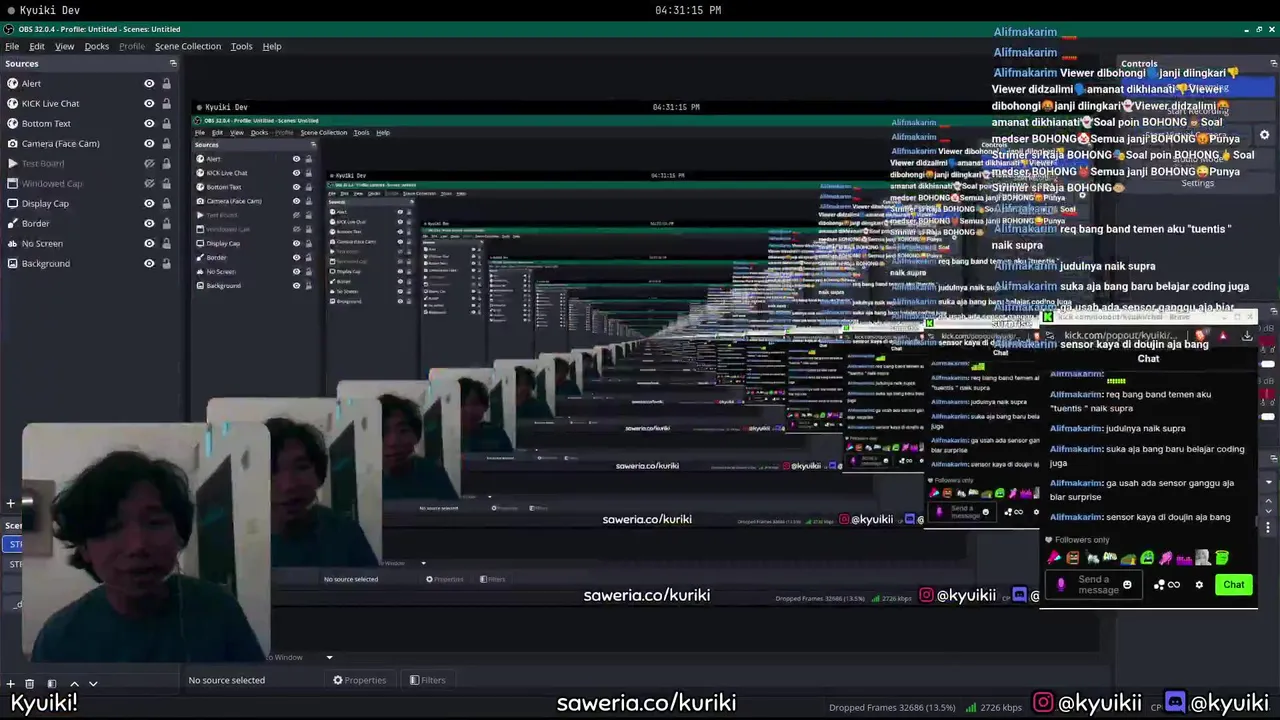This screenshot has height=720, width=1280.
Task: Click the monitor icon of Display Cap source
Action: pos(12,203)
